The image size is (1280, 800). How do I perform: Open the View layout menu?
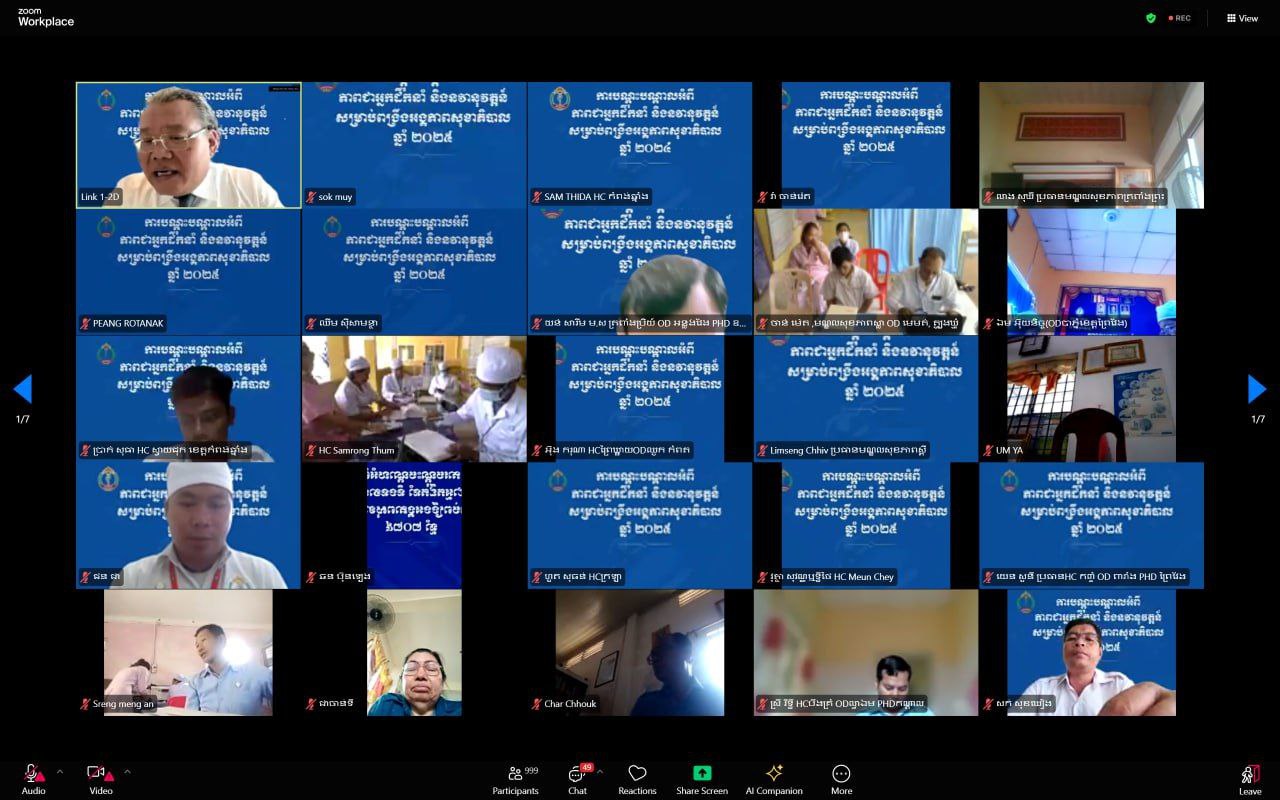[x=1242, y=18]
